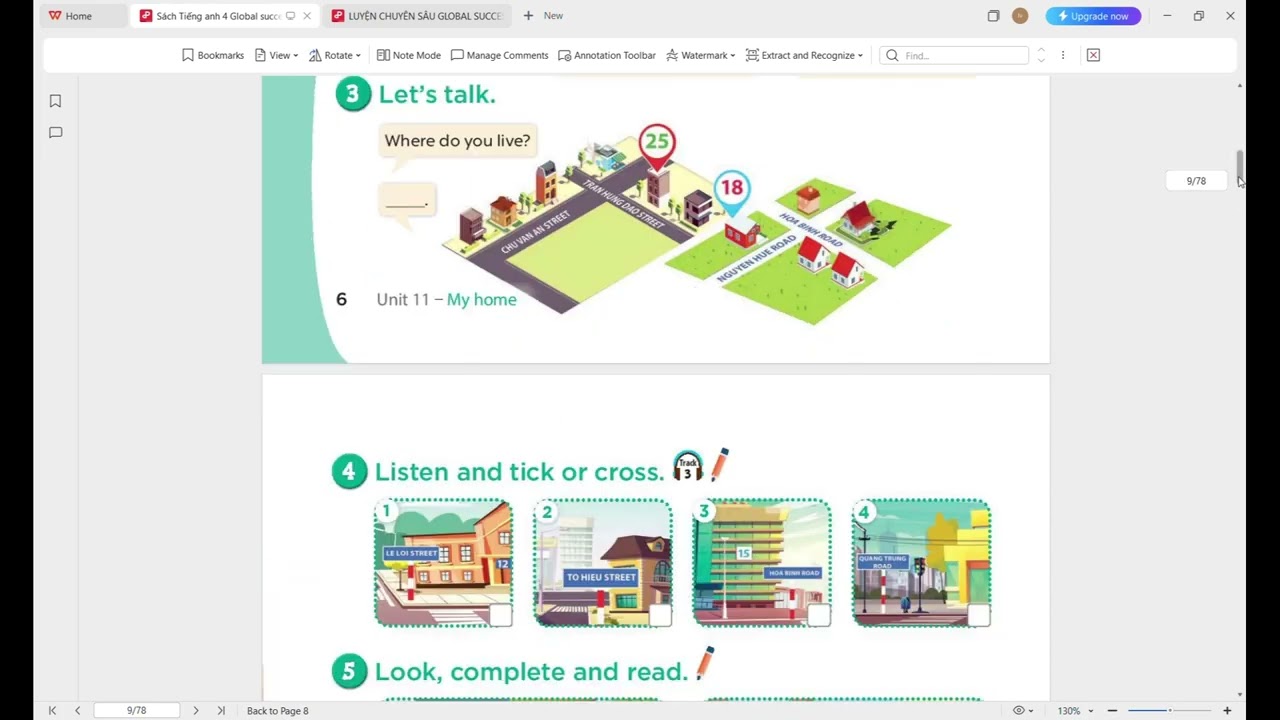
Task: Open Manage Comments
Action: (x=499, y=56)
